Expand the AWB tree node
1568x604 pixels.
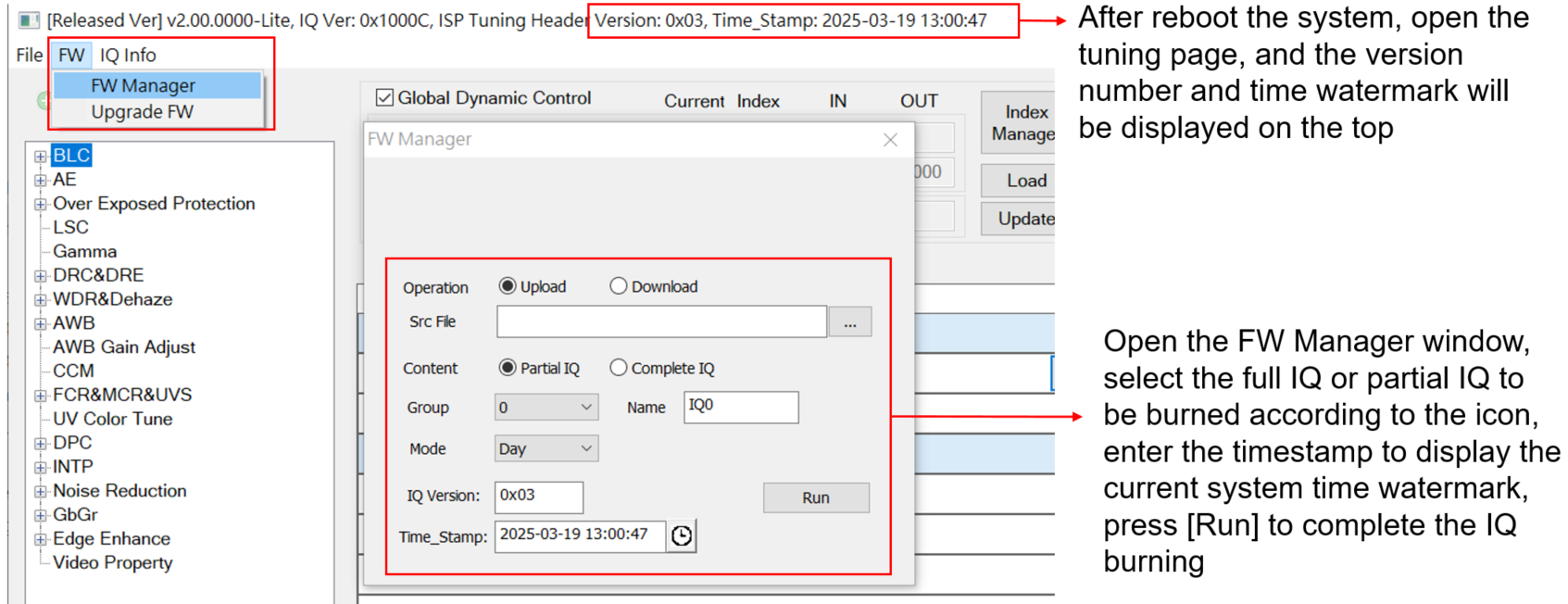coord(40,324)
